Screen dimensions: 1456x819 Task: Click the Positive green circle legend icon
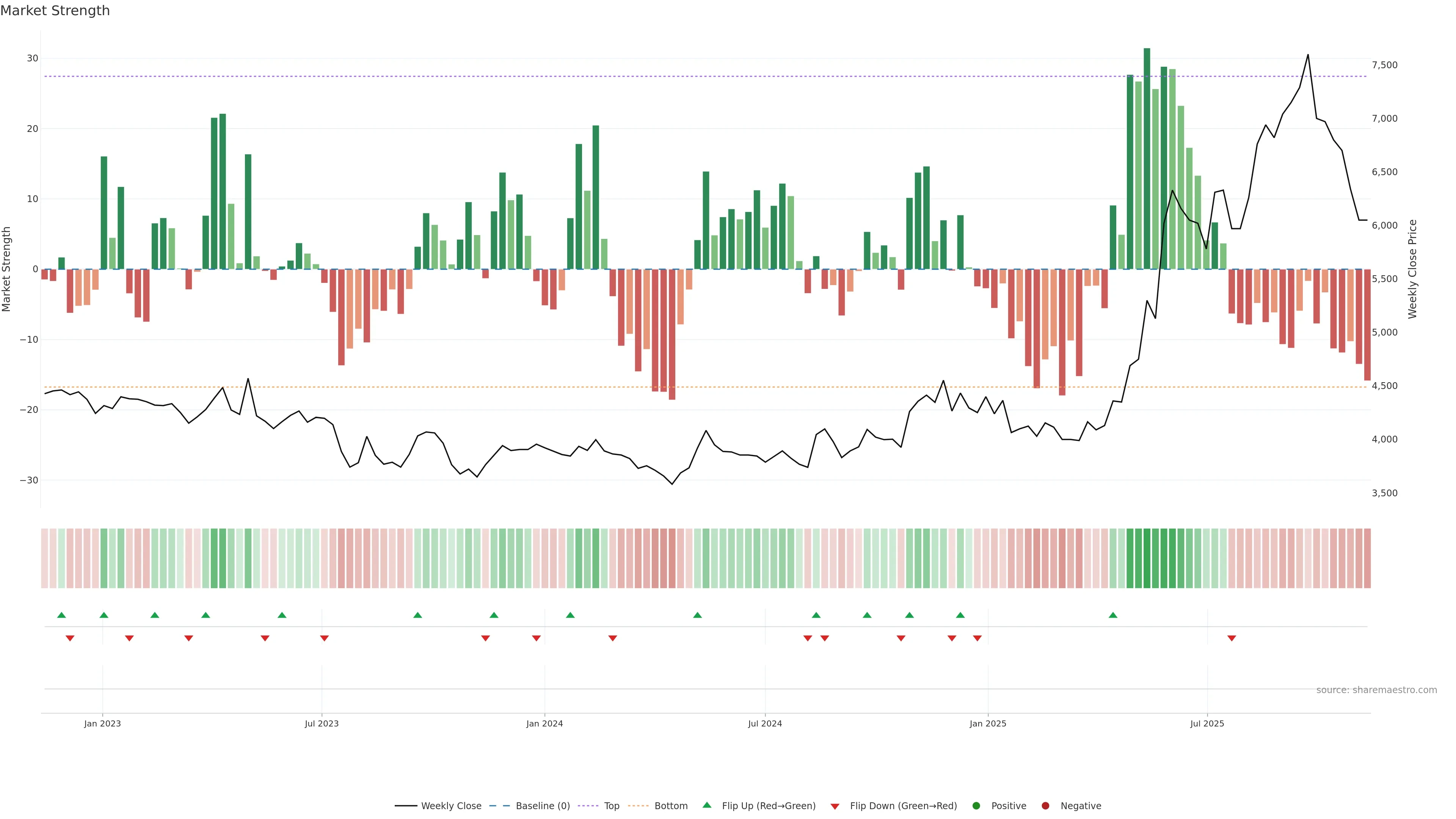(x=976, y=806)
